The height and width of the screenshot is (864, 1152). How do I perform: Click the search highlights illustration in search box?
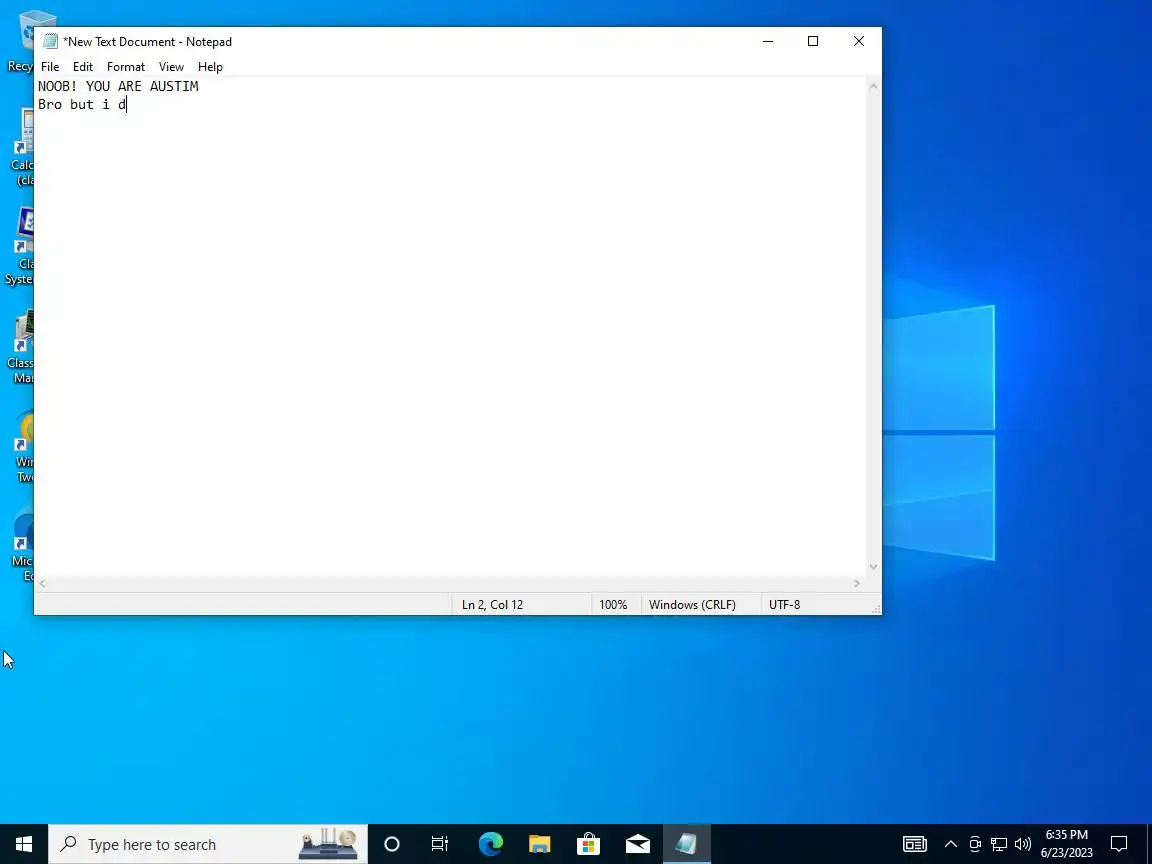point(328,844)
